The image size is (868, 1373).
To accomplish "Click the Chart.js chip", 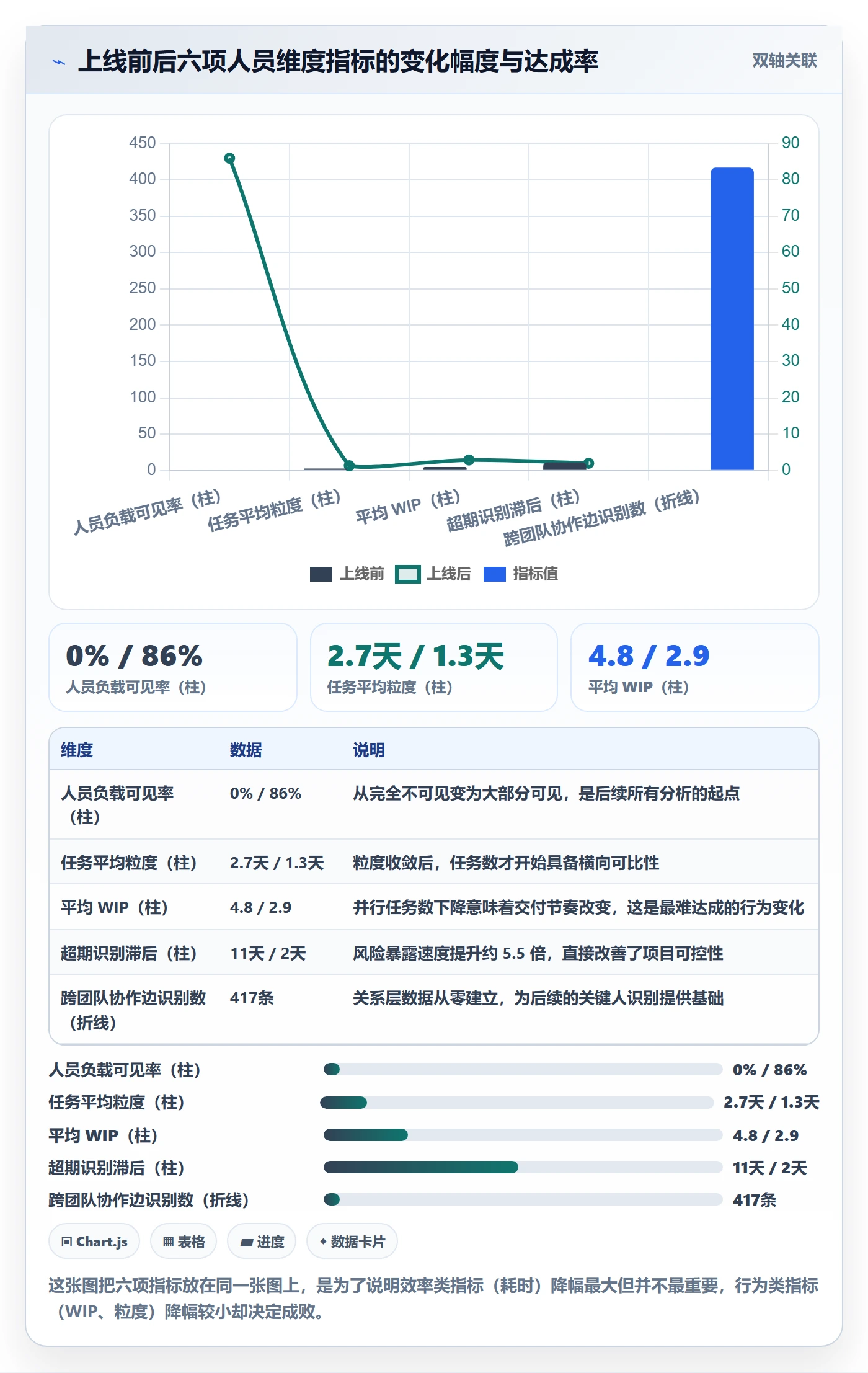I will coord(94,1242).
